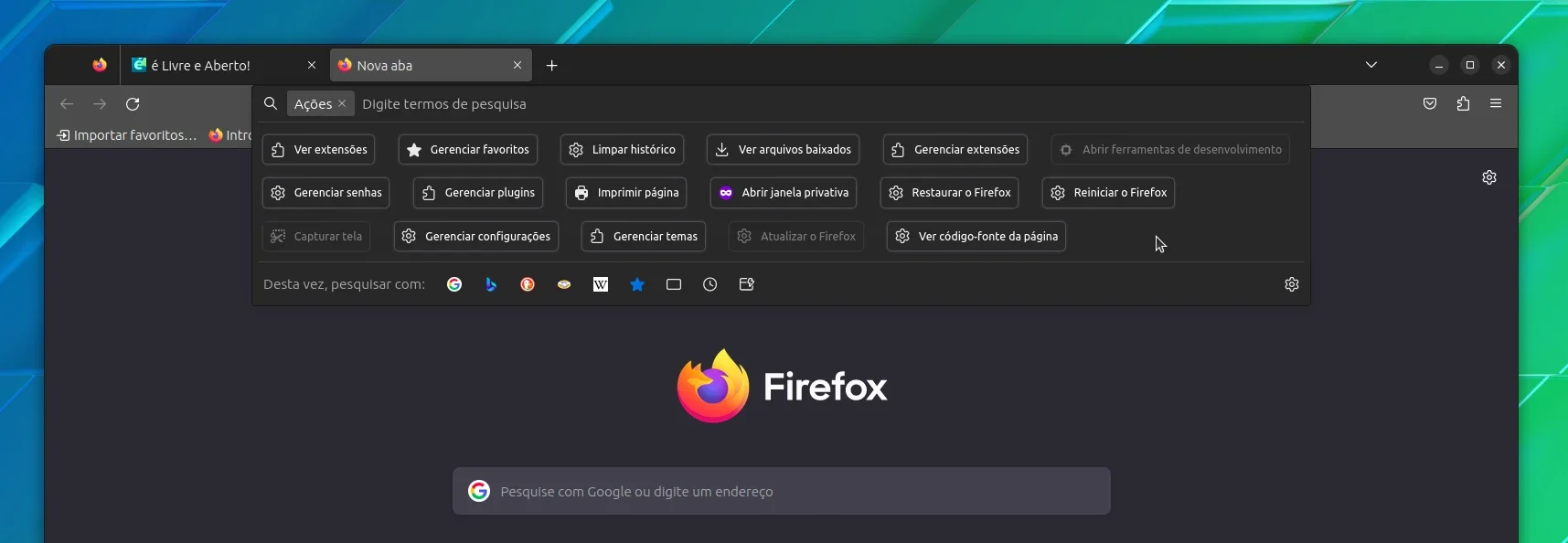
Task: Maximize the Firefox window
Action: coord(1470,65)
